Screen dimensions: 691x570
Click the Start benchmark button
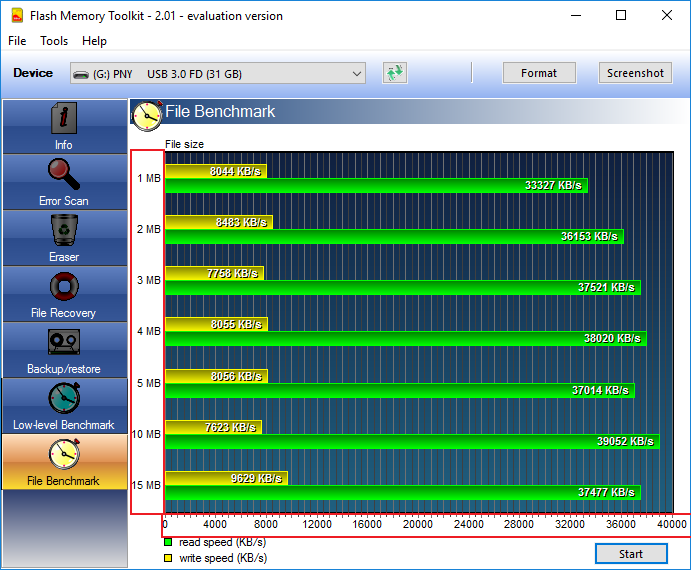click(x=631, y=554)
